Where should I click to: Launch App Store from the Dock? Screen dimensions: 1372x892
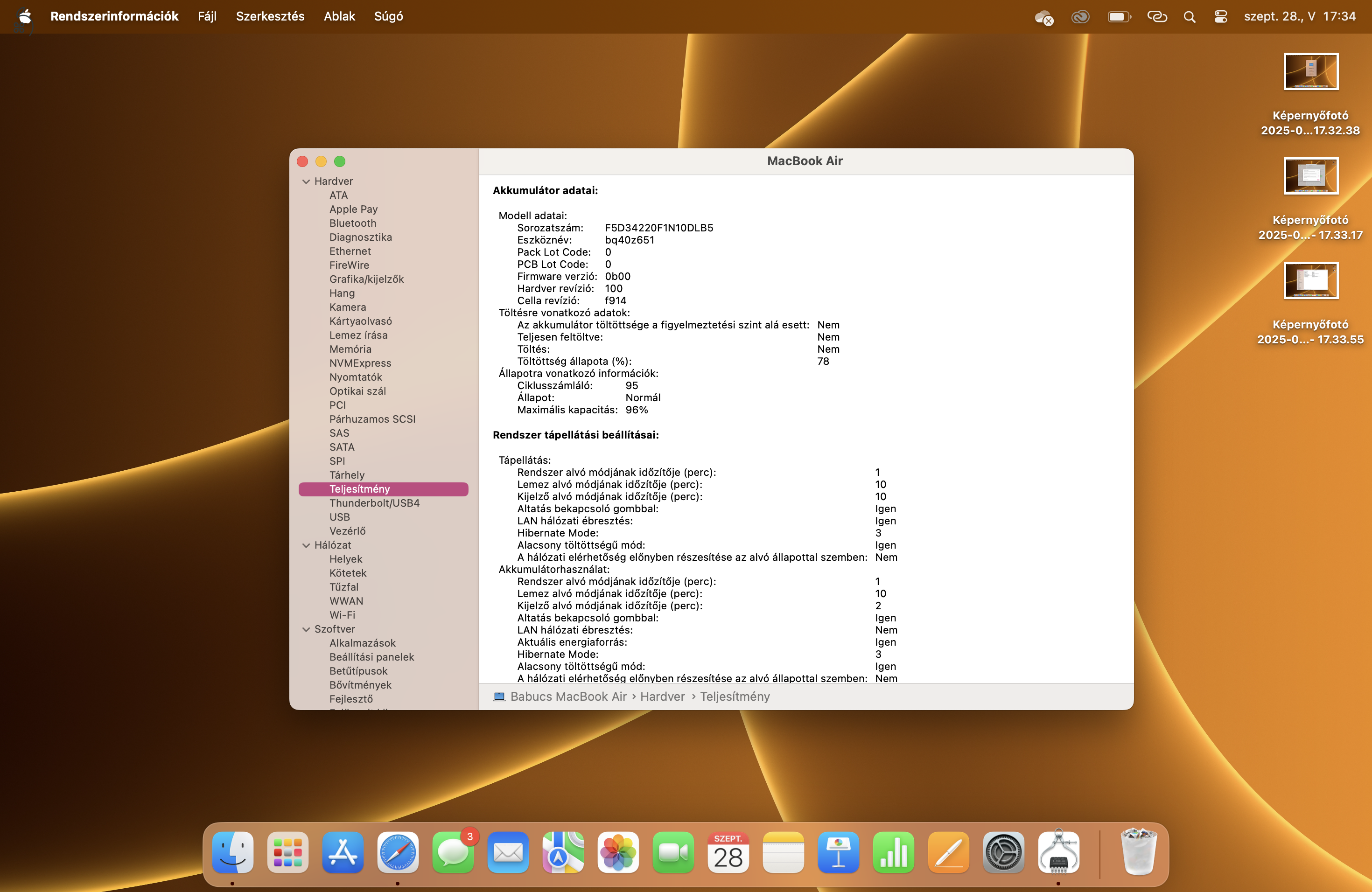click(x=343, y=852)
